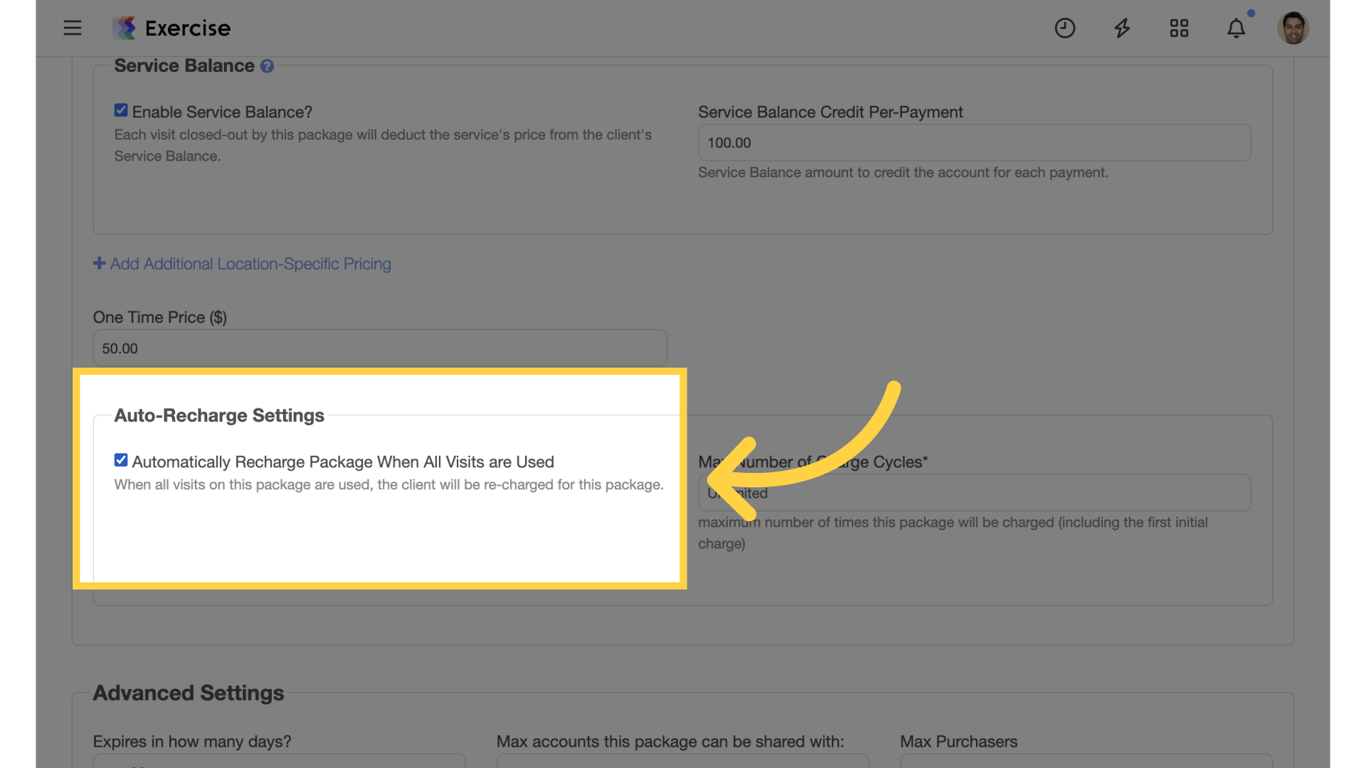Viewport: 1366px width, 768px height.
Task: Edit the One Time Price input field
Action: 380,347
